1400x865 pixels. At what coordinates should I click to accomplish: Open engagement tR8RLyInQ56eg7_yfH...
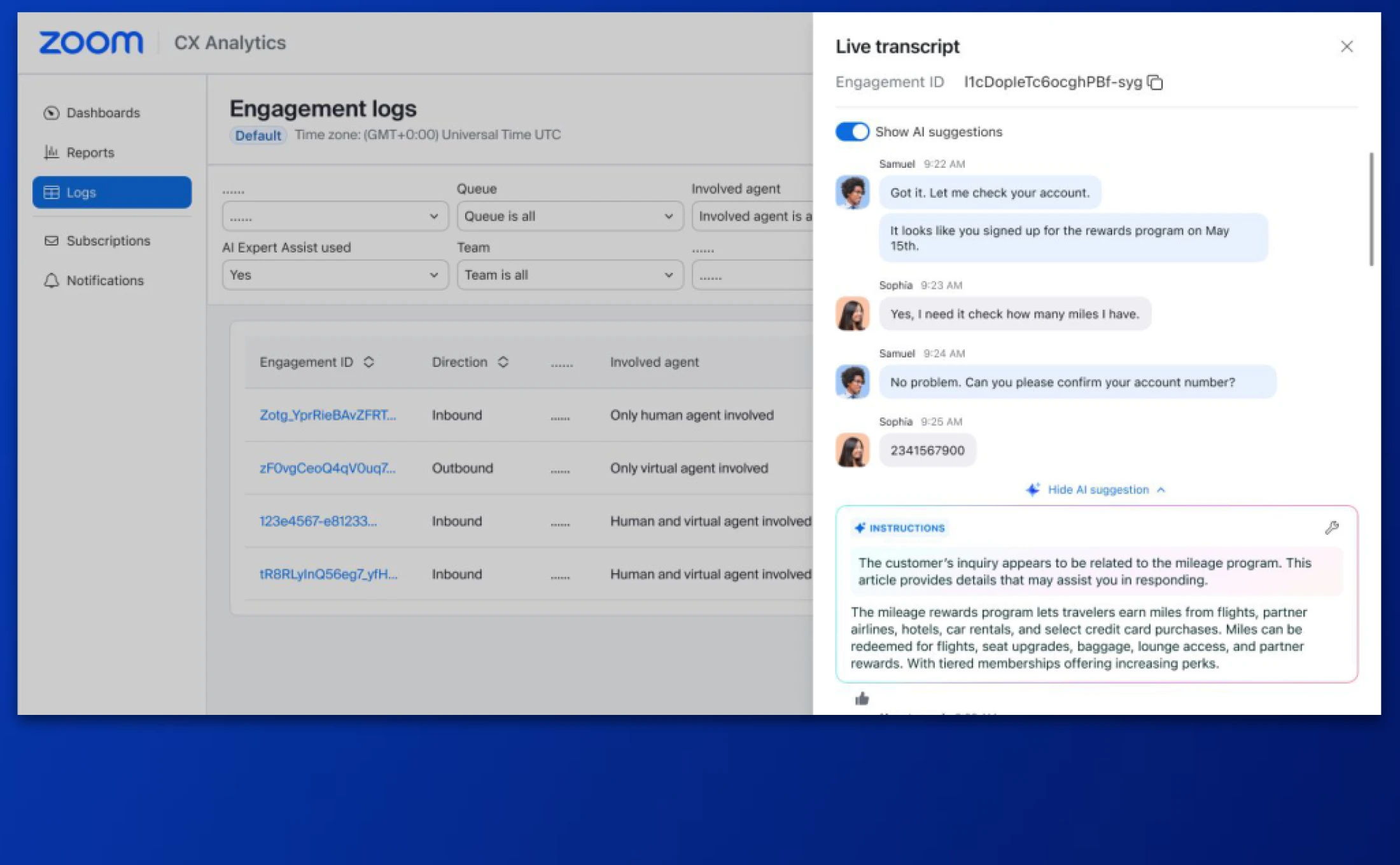[328, 574]
